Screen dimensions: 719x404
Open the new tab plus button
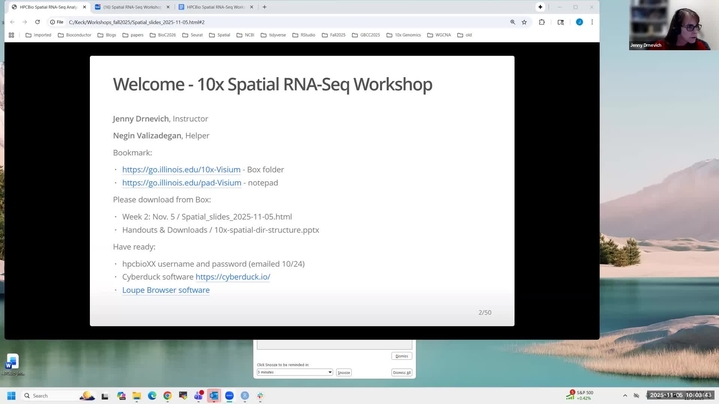click(264, 7)
